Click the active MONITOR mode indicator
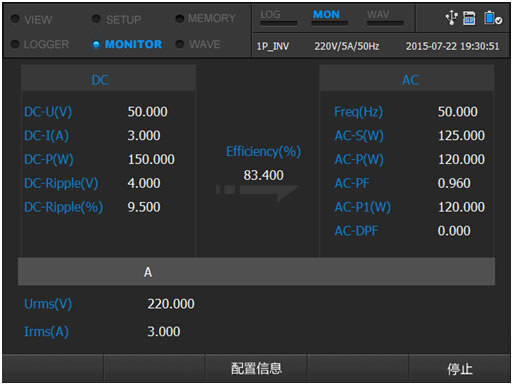This screenshot has width=513, height=385. [127, 44]
